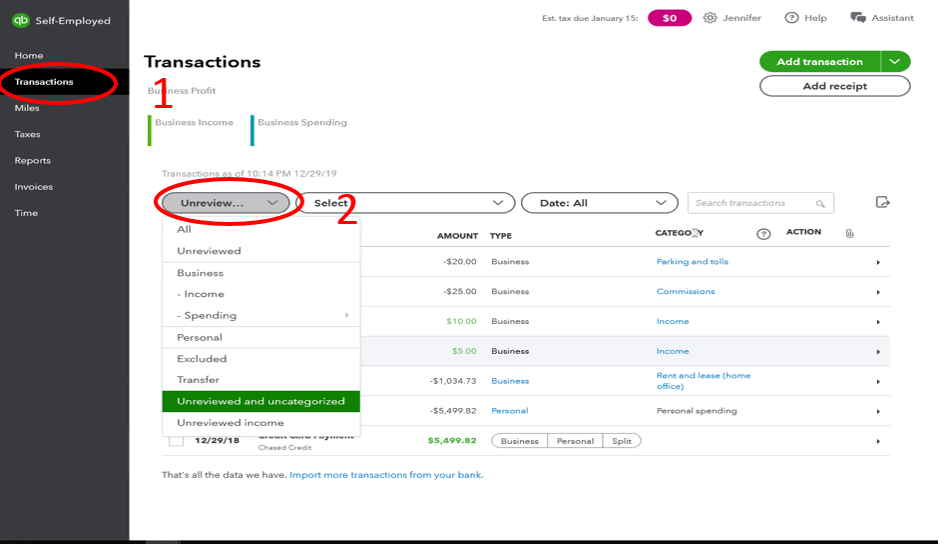The height and width of the screenshot is (547, 951).
Task: Click the attachment paperclip column icon
Action: click(850, 233)
